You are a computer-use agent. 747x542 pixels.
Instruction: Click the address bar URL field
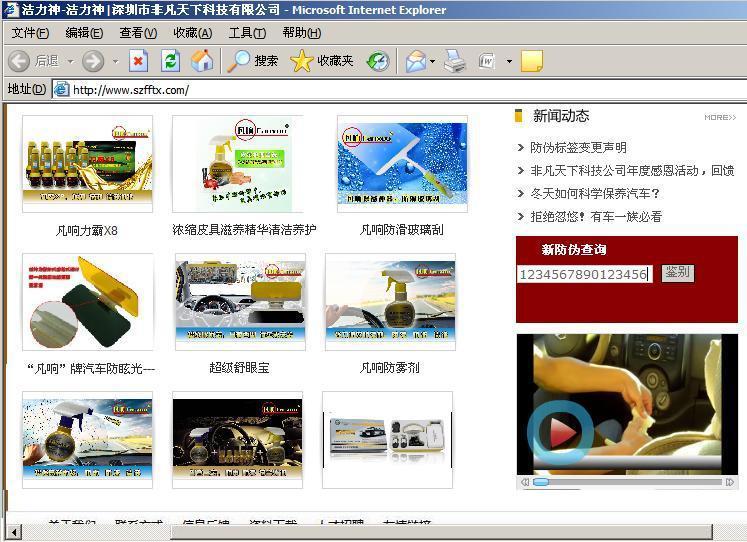coord(400,90)
